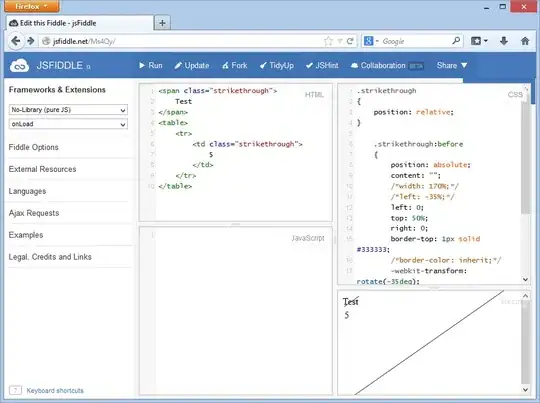Expand Ajax Requests section
The height and width of the screenshot is (403, 540).
point(34,213)
